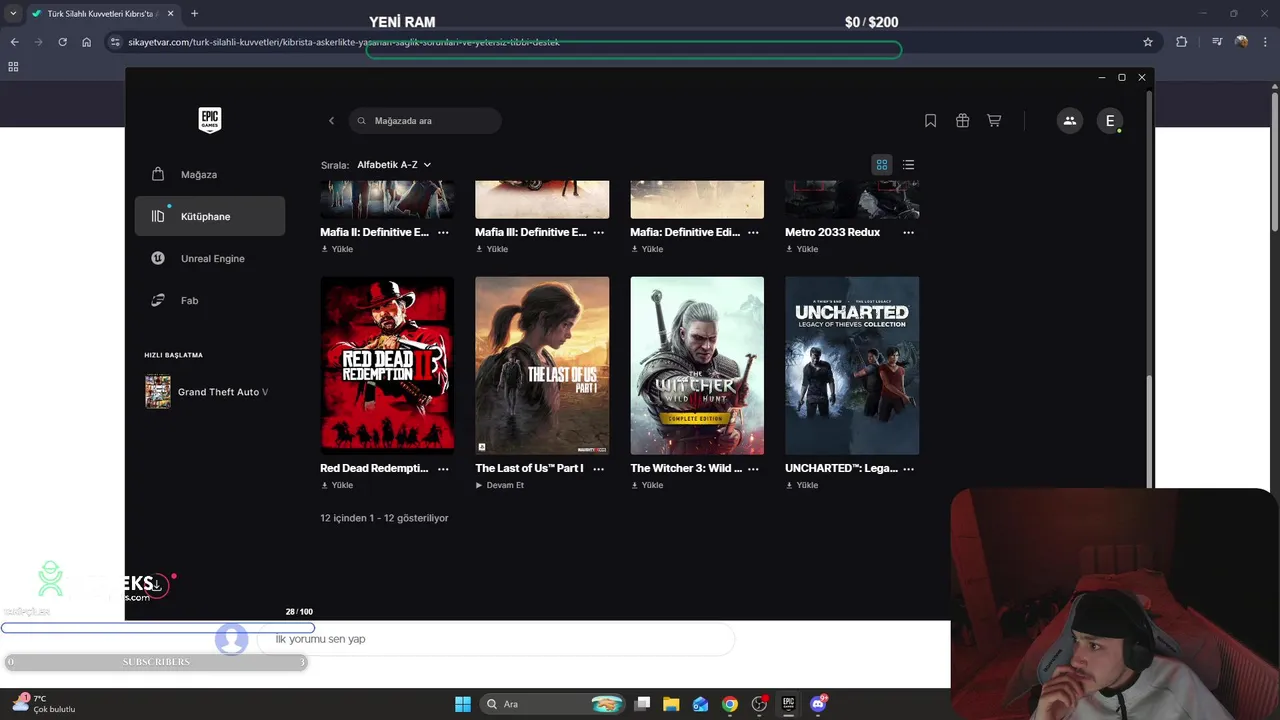Screen dimensions: 1280x720
Task: Click the taskbar Ara search box
Action: coord(552,704)
